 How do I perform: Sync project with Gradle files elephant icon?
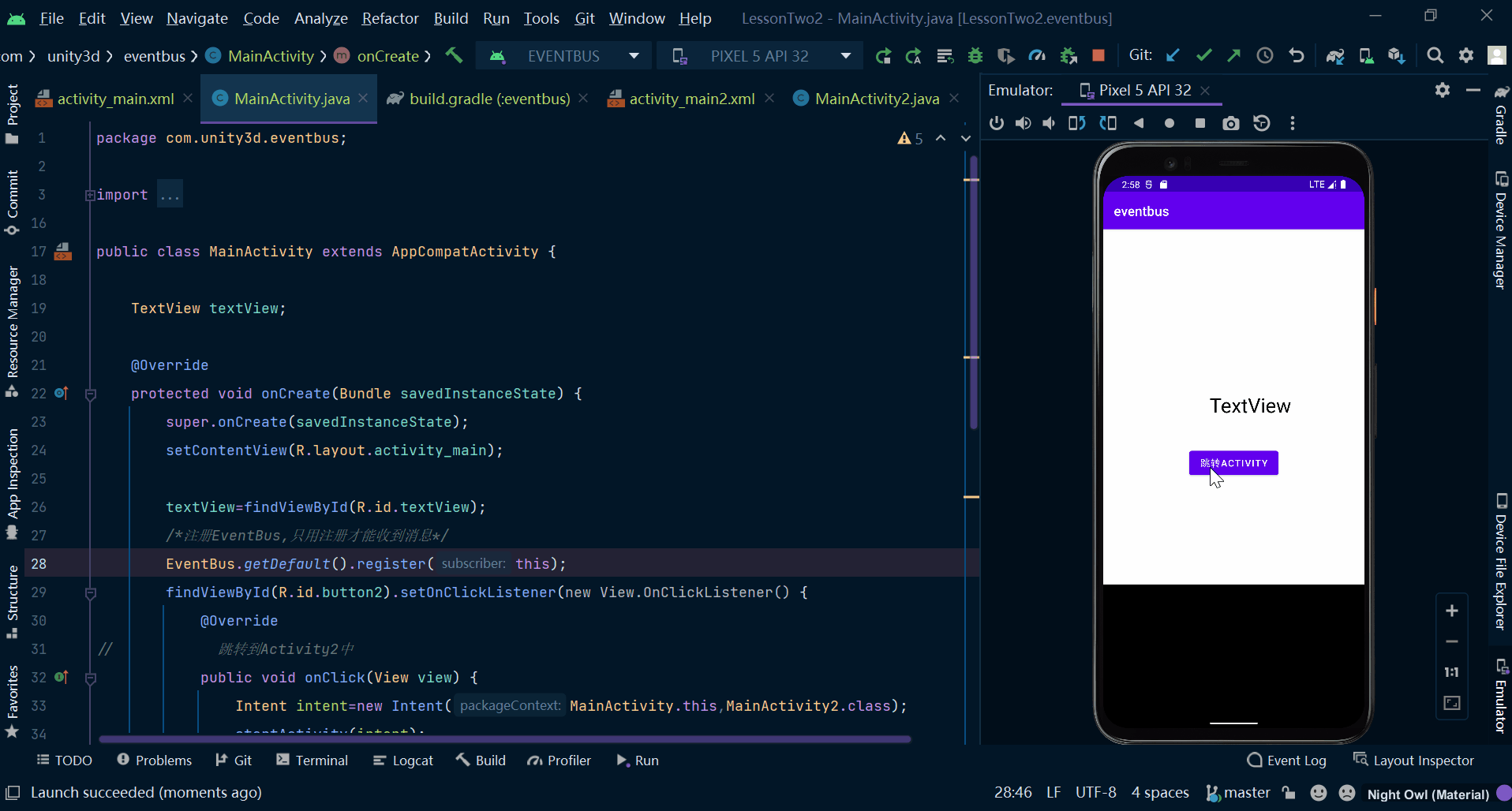(1335, 55)
